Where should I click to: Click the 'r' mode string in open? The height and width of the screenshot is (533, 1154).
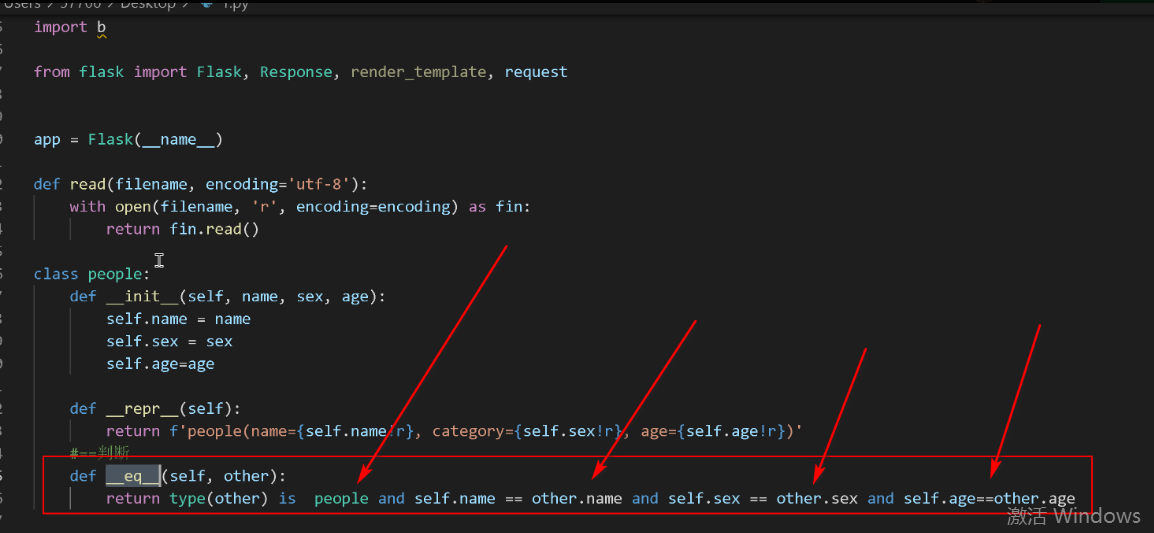[x=264, y=207]
